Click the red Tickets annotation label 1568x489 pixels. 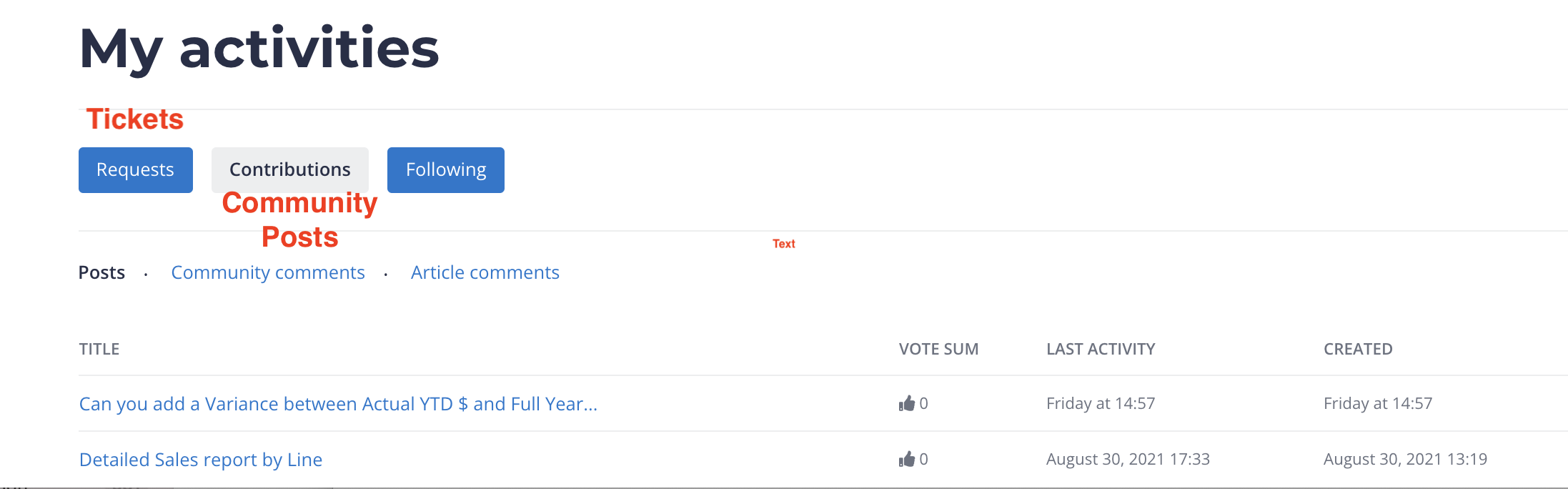click(x=135, y=119)
